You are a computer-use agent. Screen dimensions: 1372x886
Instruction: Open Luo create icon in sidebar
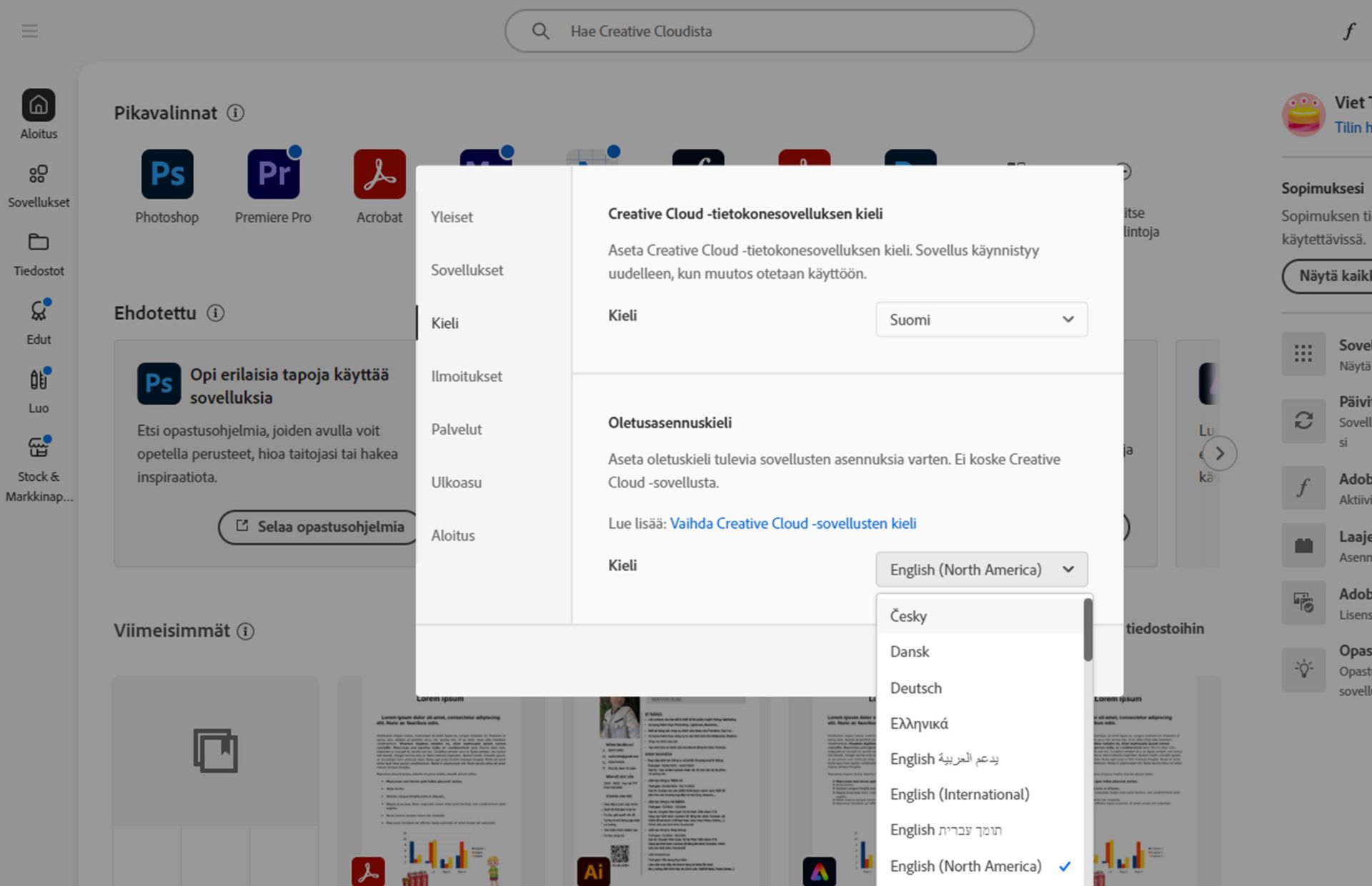tap(39, 381)
